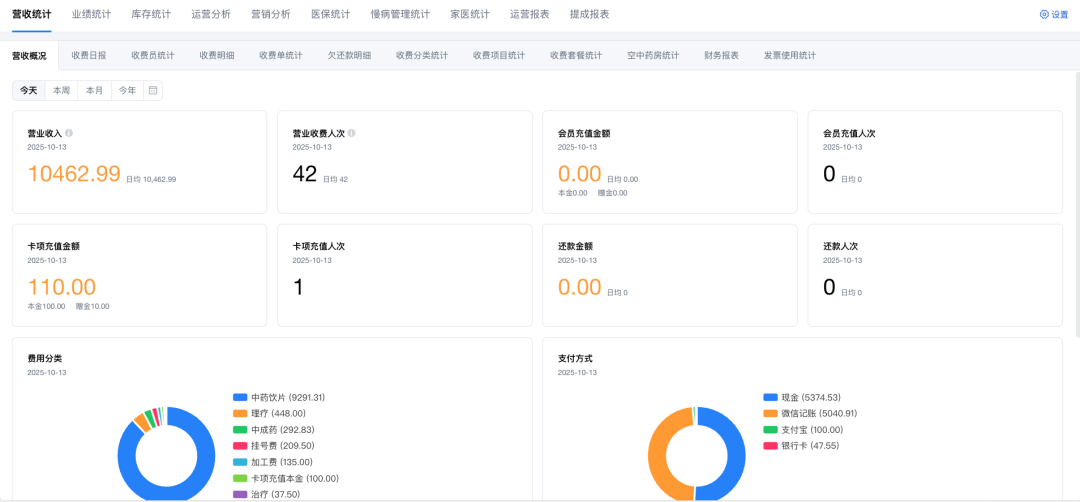The image size is (1080, 502).
Task: Open the 库存统计 top menu
Action: click(151, 14)
